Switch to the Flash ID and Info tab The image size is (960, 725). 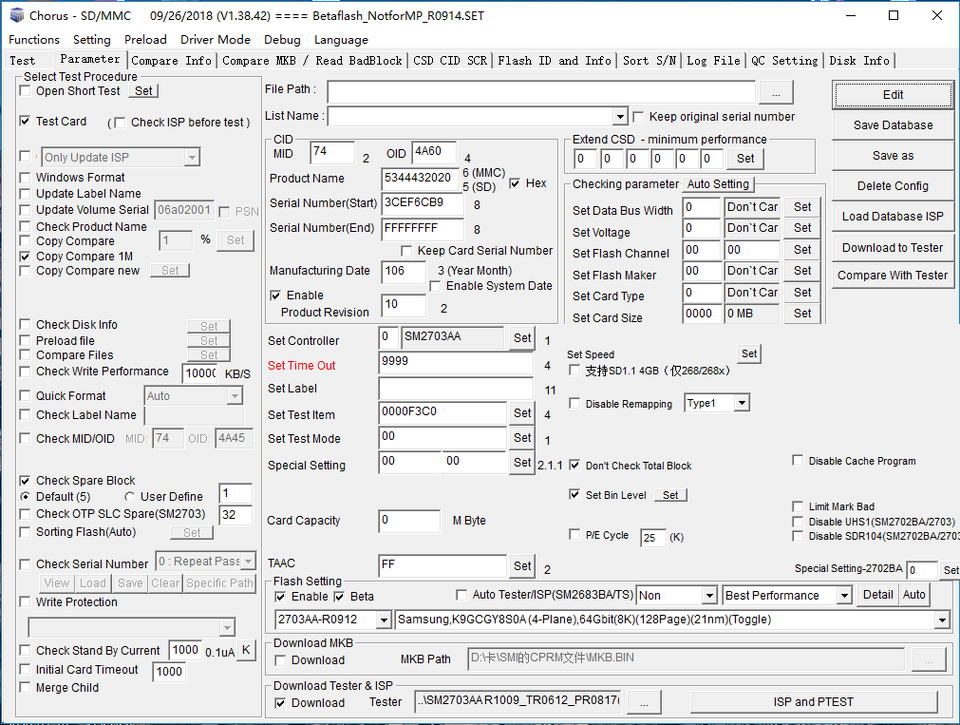pyautogui.click(x=555, y=61)
